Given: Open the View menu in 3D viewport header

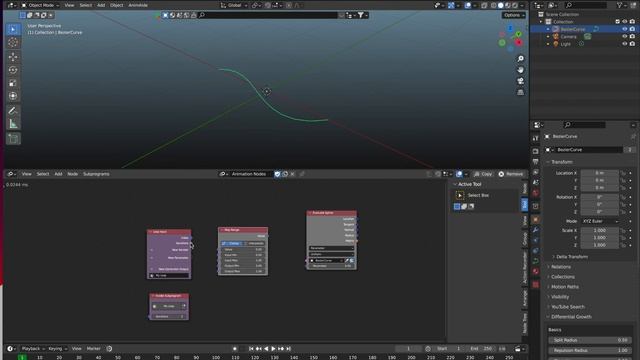Looking at the screenshot, I should pos(69,5).
